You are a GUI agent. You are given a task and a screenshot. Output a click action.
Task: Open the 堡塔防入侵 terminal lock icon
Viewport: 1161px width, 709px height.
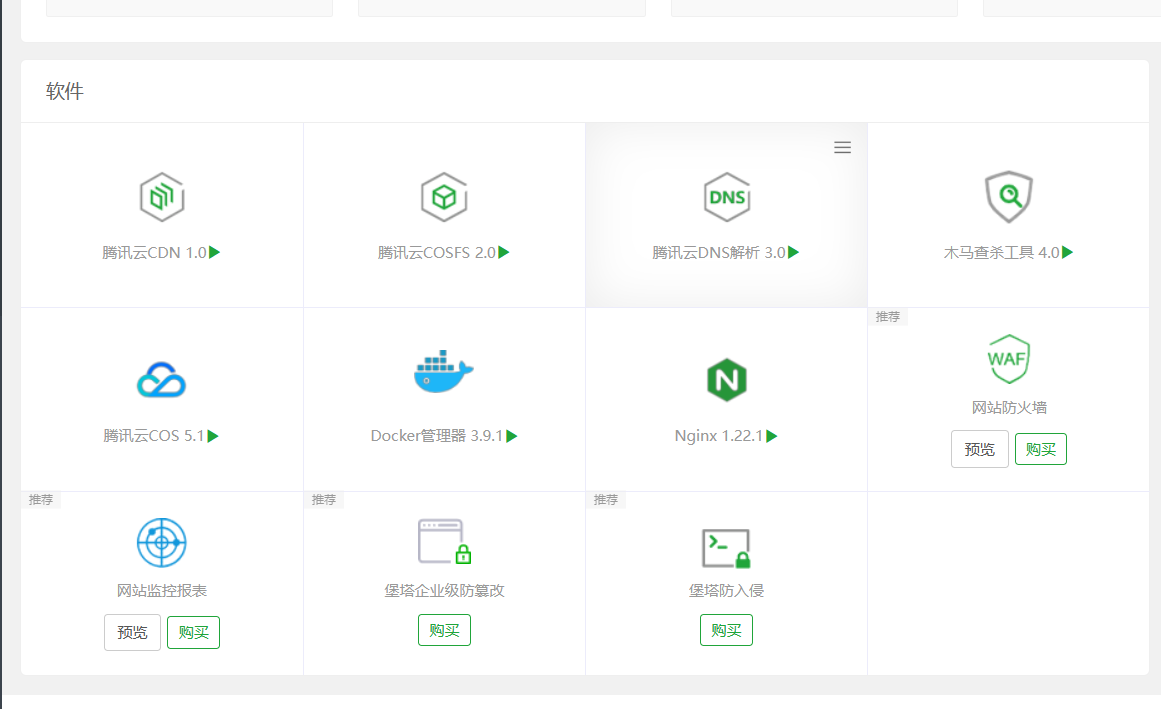(x=726, y=548)
